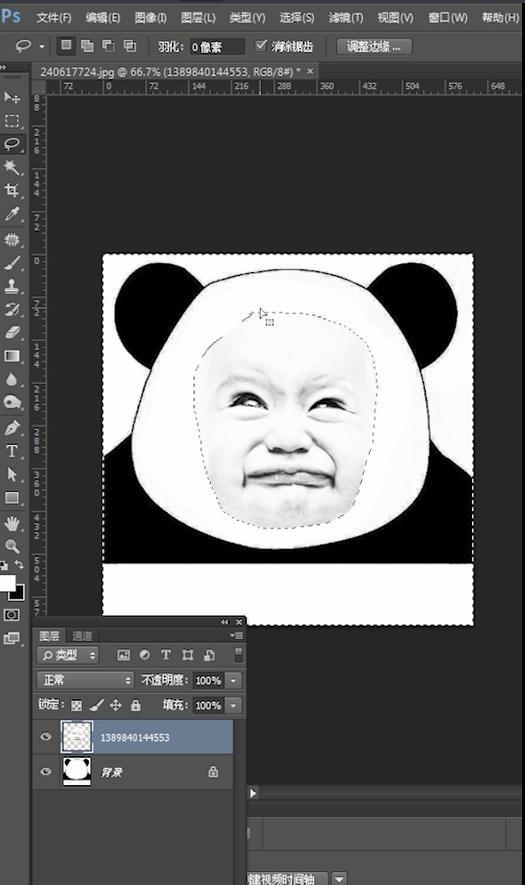
Task: Toggle lock image pixels brush icon
Action: tap(97, 705)
